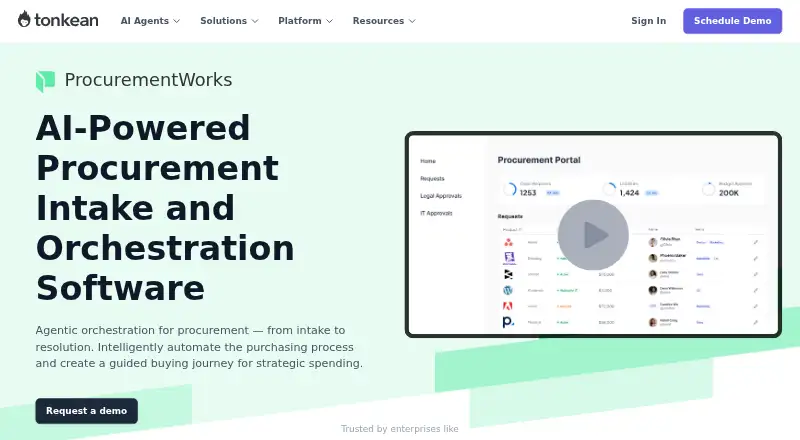Click the 200K stat value
This screenshot has height=440, width=800.
729,193
